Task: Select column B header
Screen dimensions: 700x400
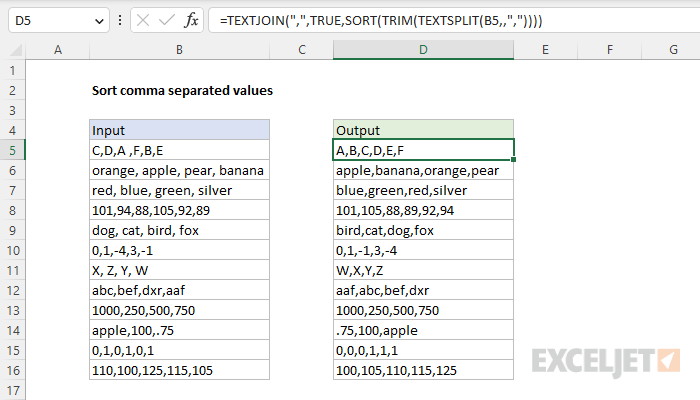Action: (179, 50)
